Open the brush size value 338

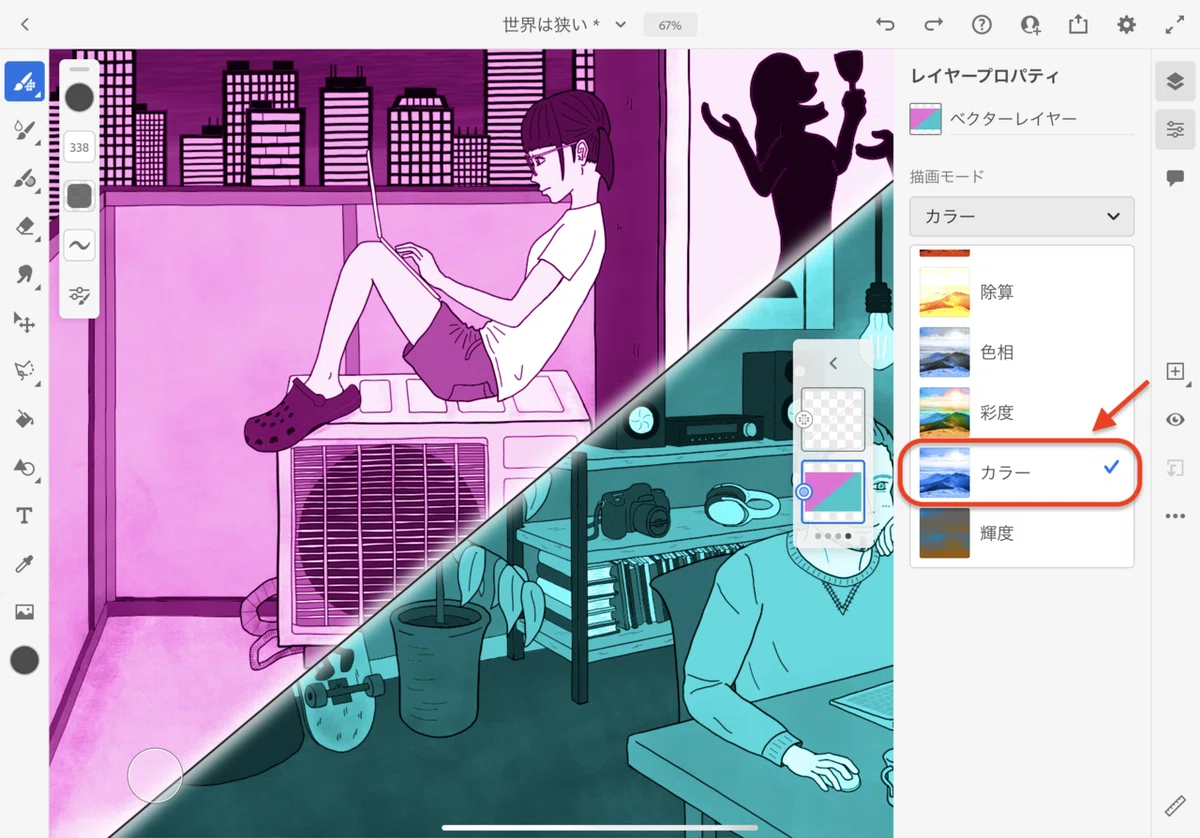tap(79, 148)
